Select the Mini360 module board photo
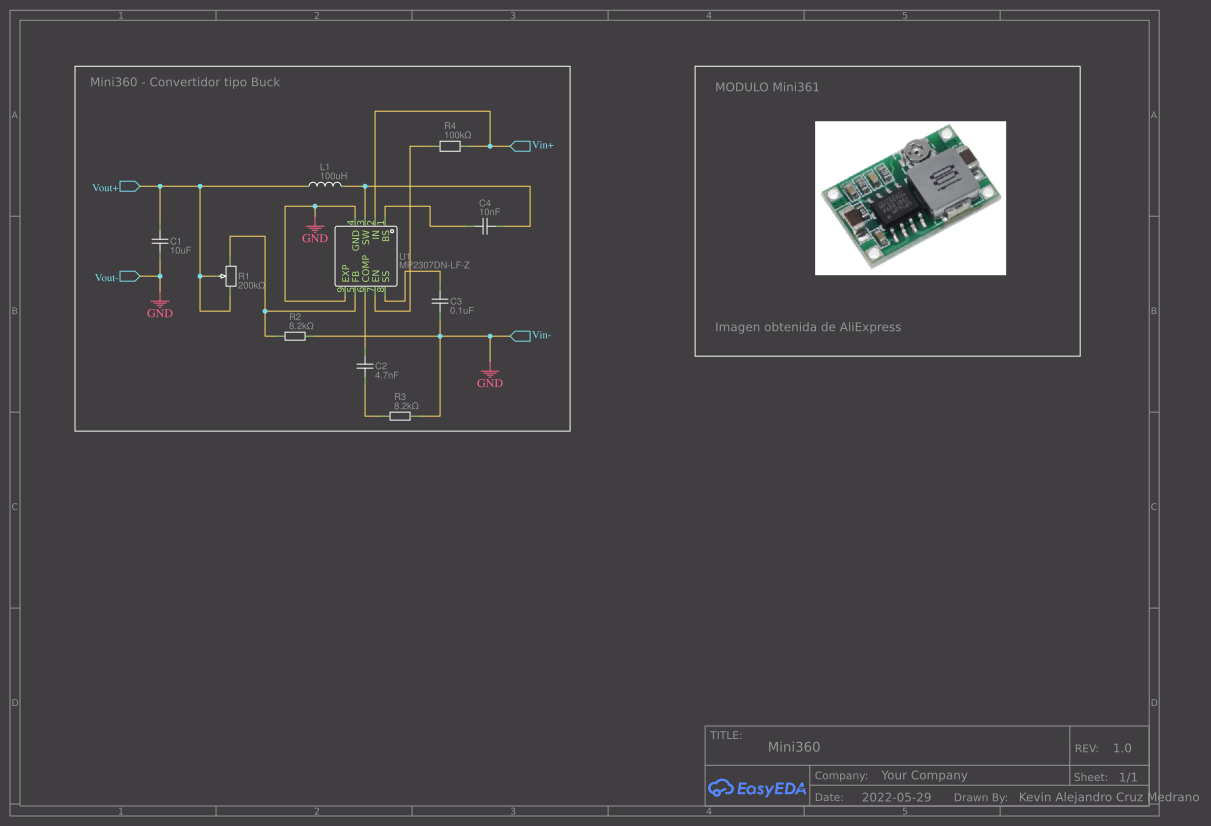Screen dimensions: 1211x826 coord(910,198)
